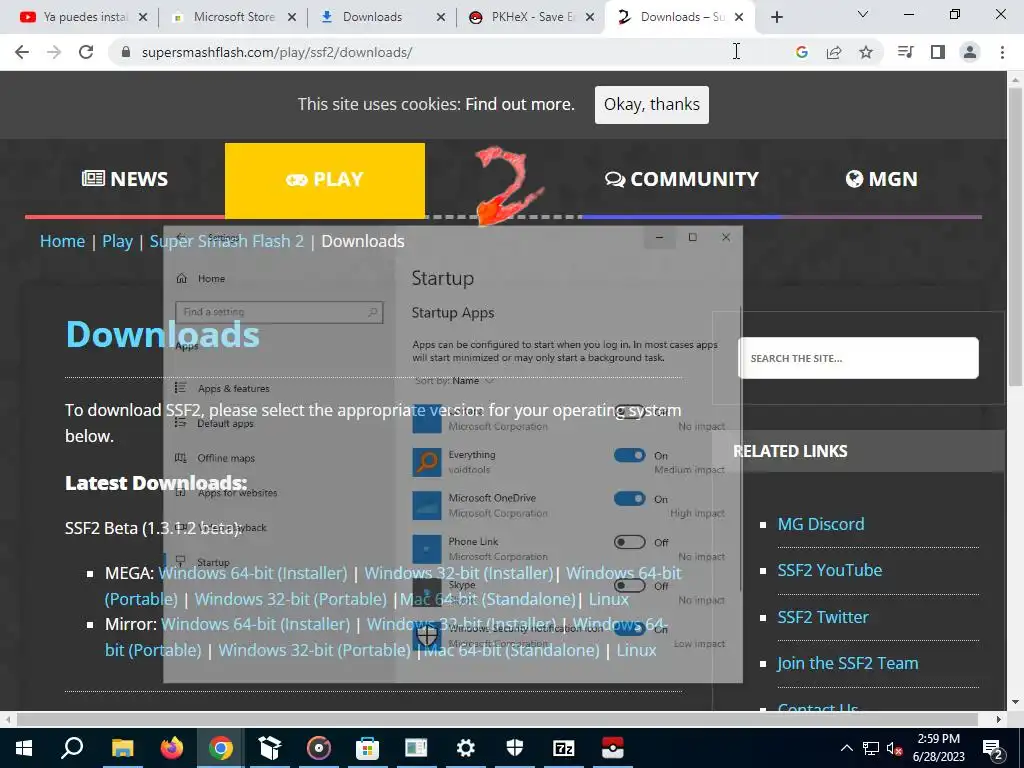Open Windows Security shield in taskbar
This screenshot has height=768, width=1024.
coord(515,748)
